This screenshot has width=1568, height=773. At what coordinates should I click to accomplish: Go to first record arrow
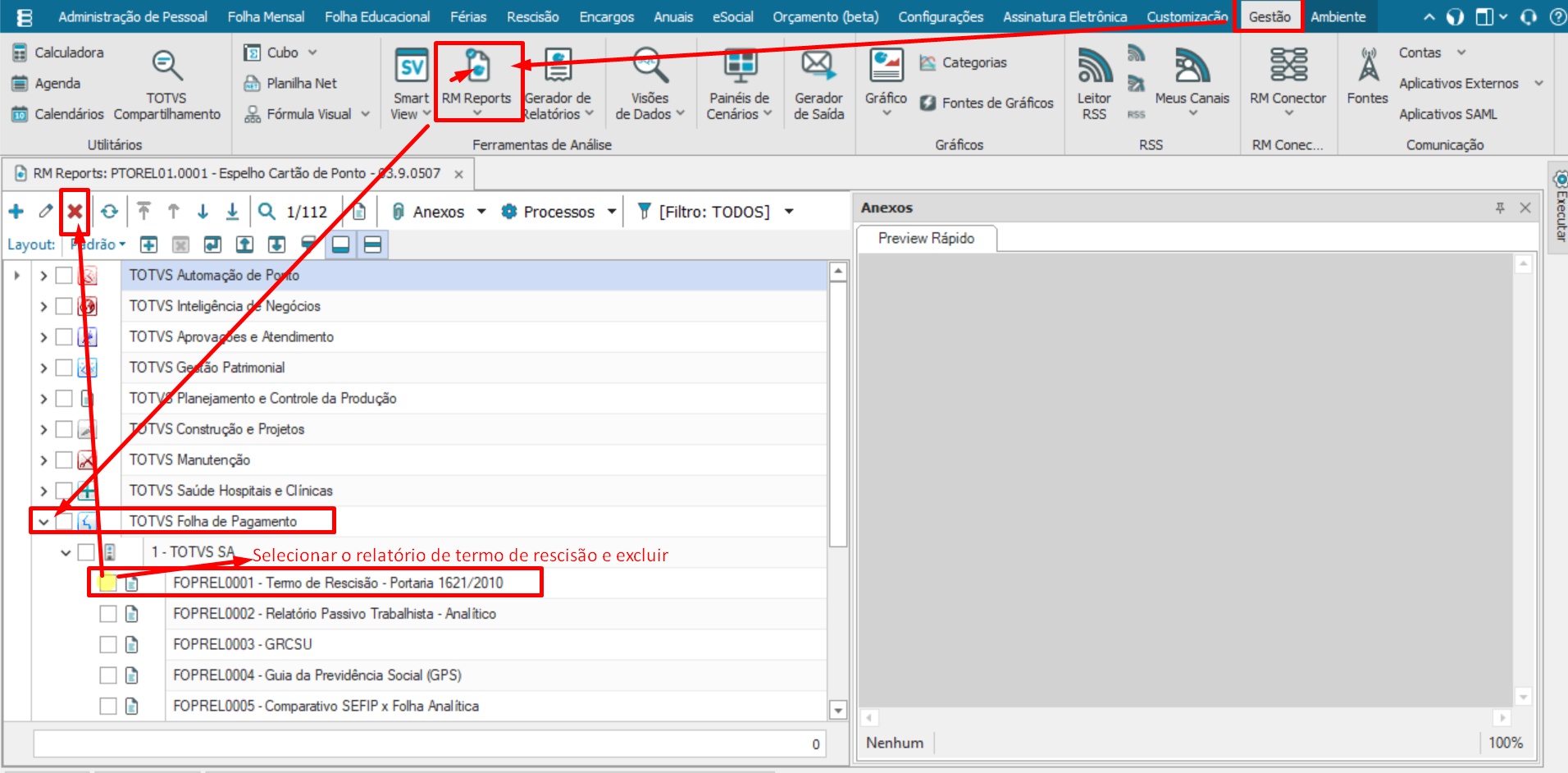144,212
